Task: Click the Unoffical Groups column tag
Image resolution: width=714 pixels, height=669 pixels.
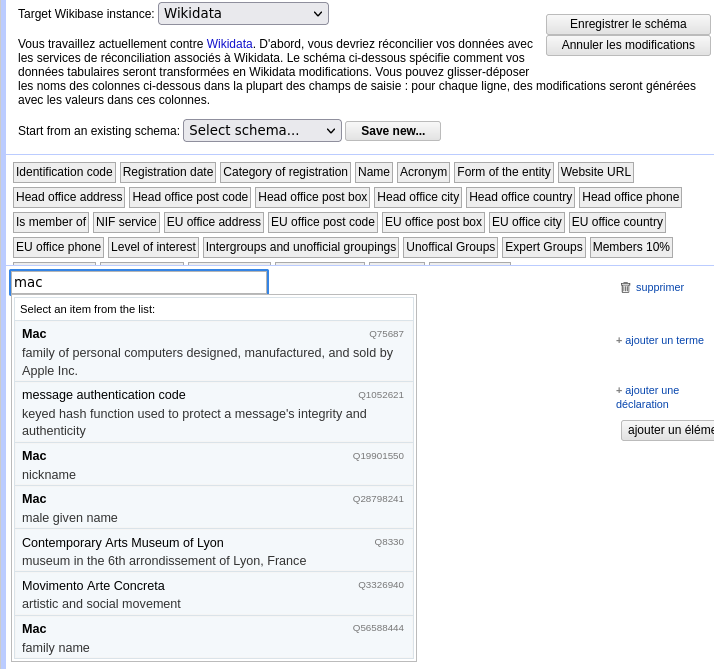Action: (450, 247)
